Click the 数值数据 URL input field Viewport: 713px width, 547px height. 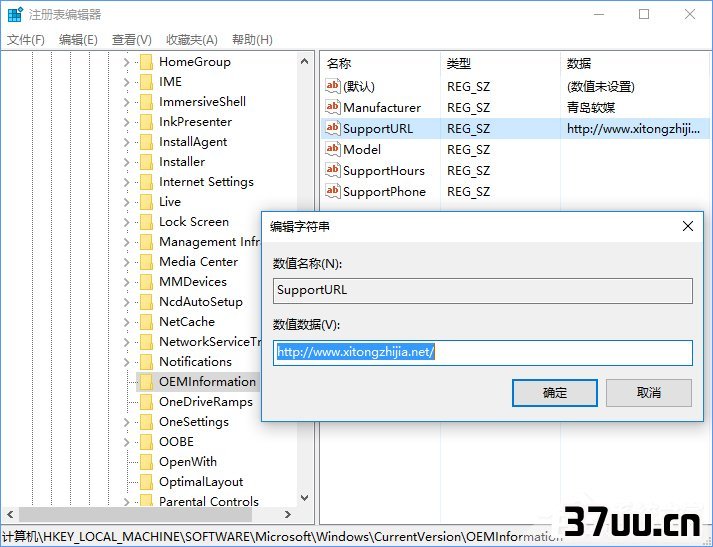click(x=483, y=353)
